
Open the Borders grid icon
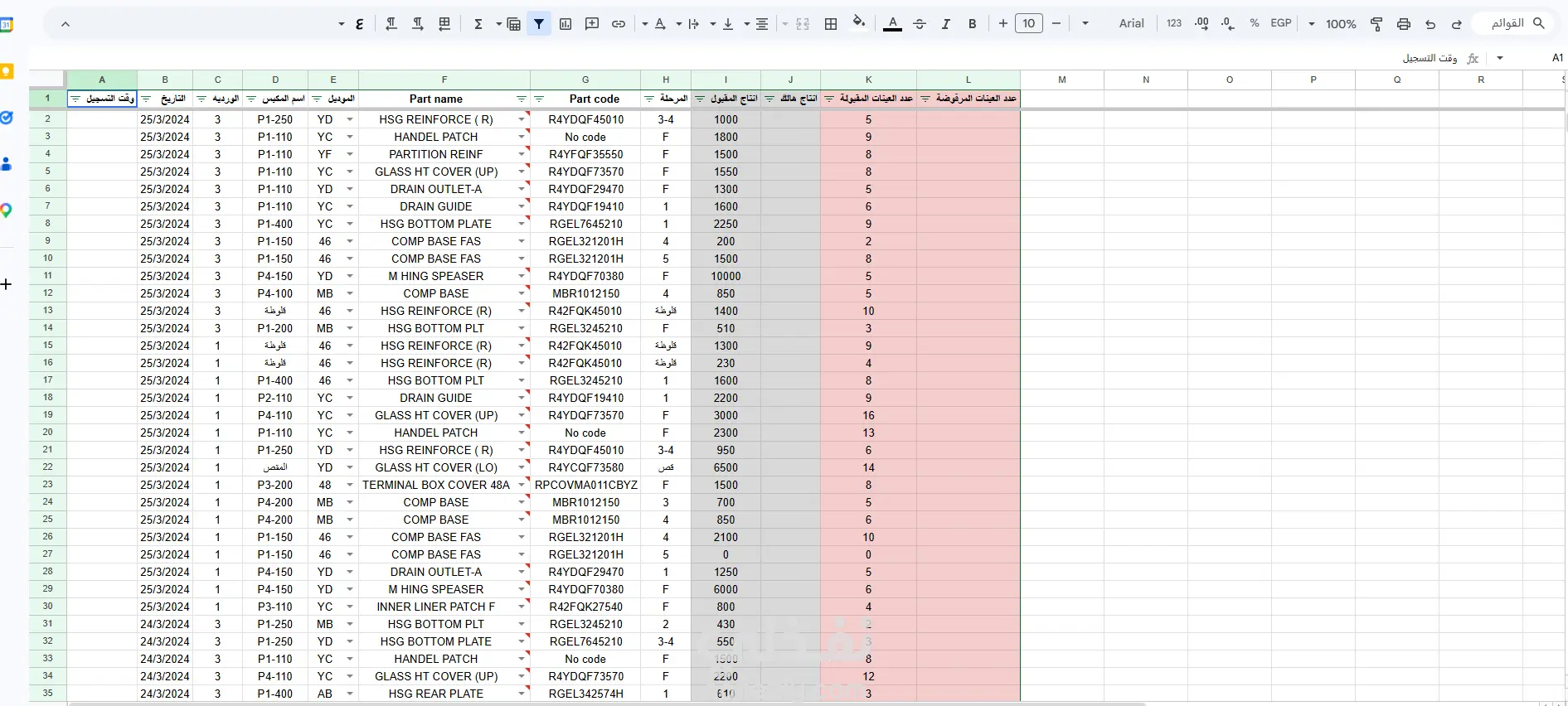831,24
